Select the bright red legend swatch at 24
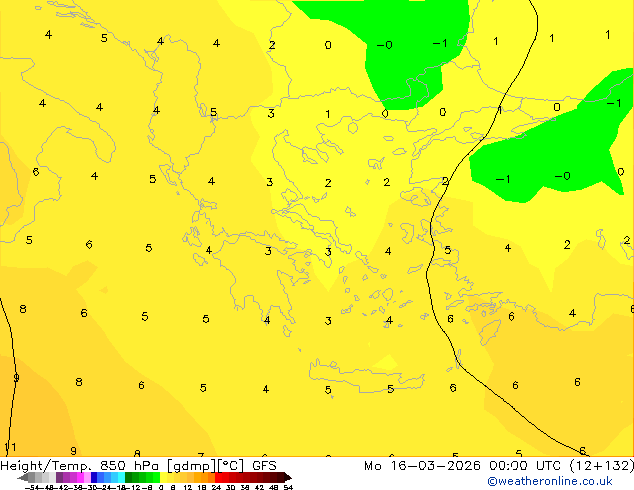Screen dimensions: 634x490 tap(218, 477)
